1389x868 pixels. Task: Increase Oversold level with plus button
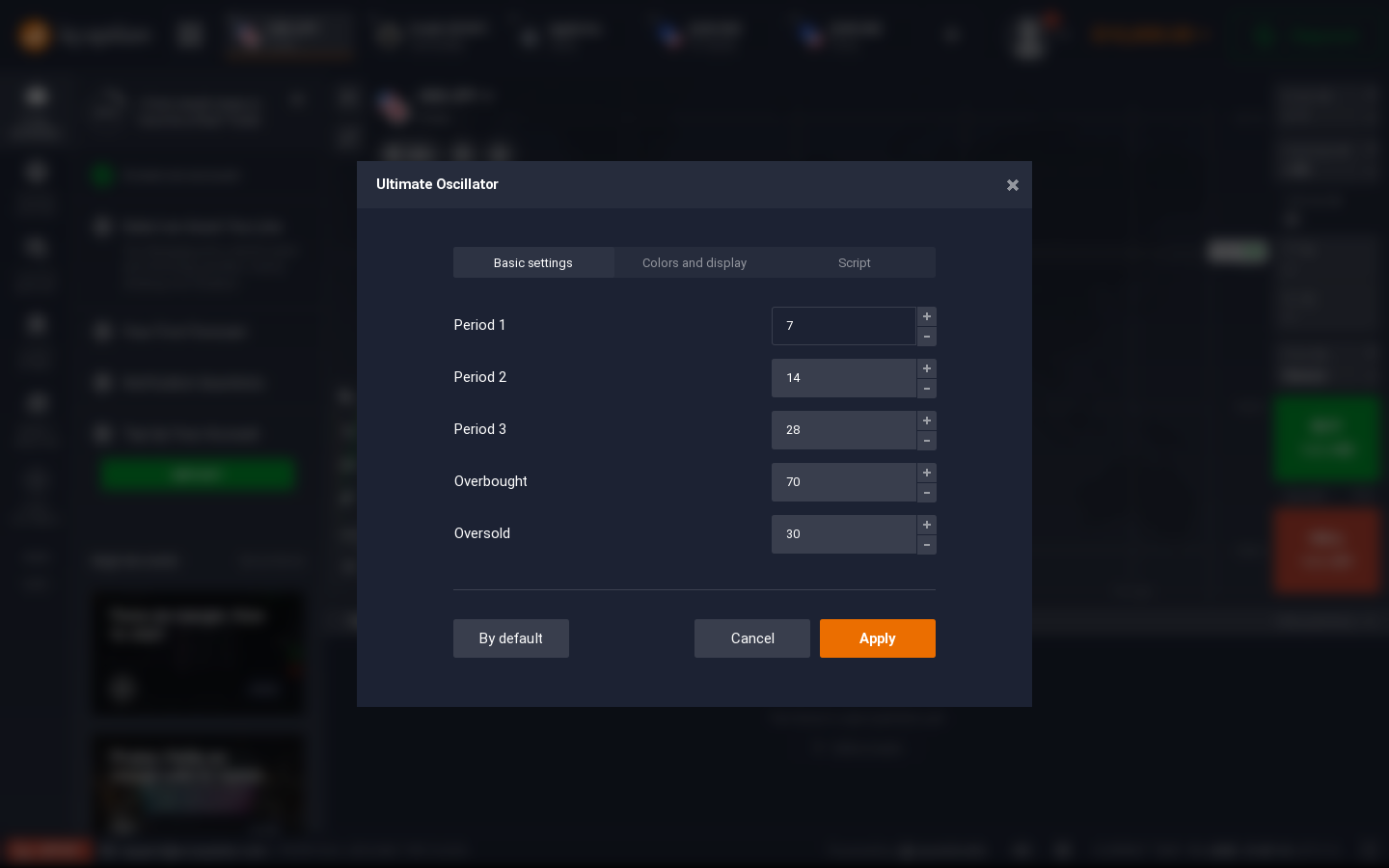[927, 525]
